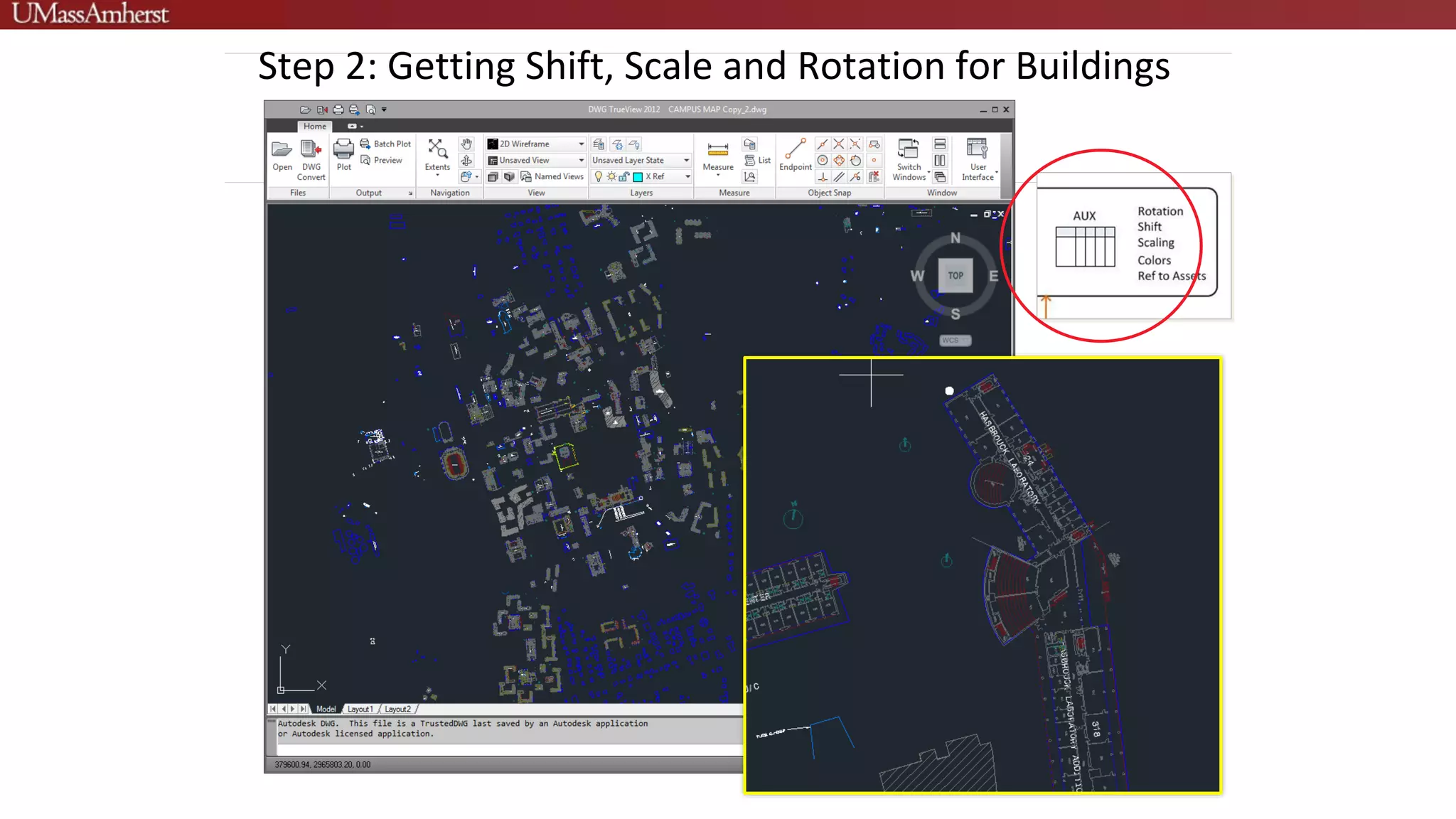Viewport: 1456px width, 819px height.
Task: Activate the Pan hand tool
Action: coord(466,144)
